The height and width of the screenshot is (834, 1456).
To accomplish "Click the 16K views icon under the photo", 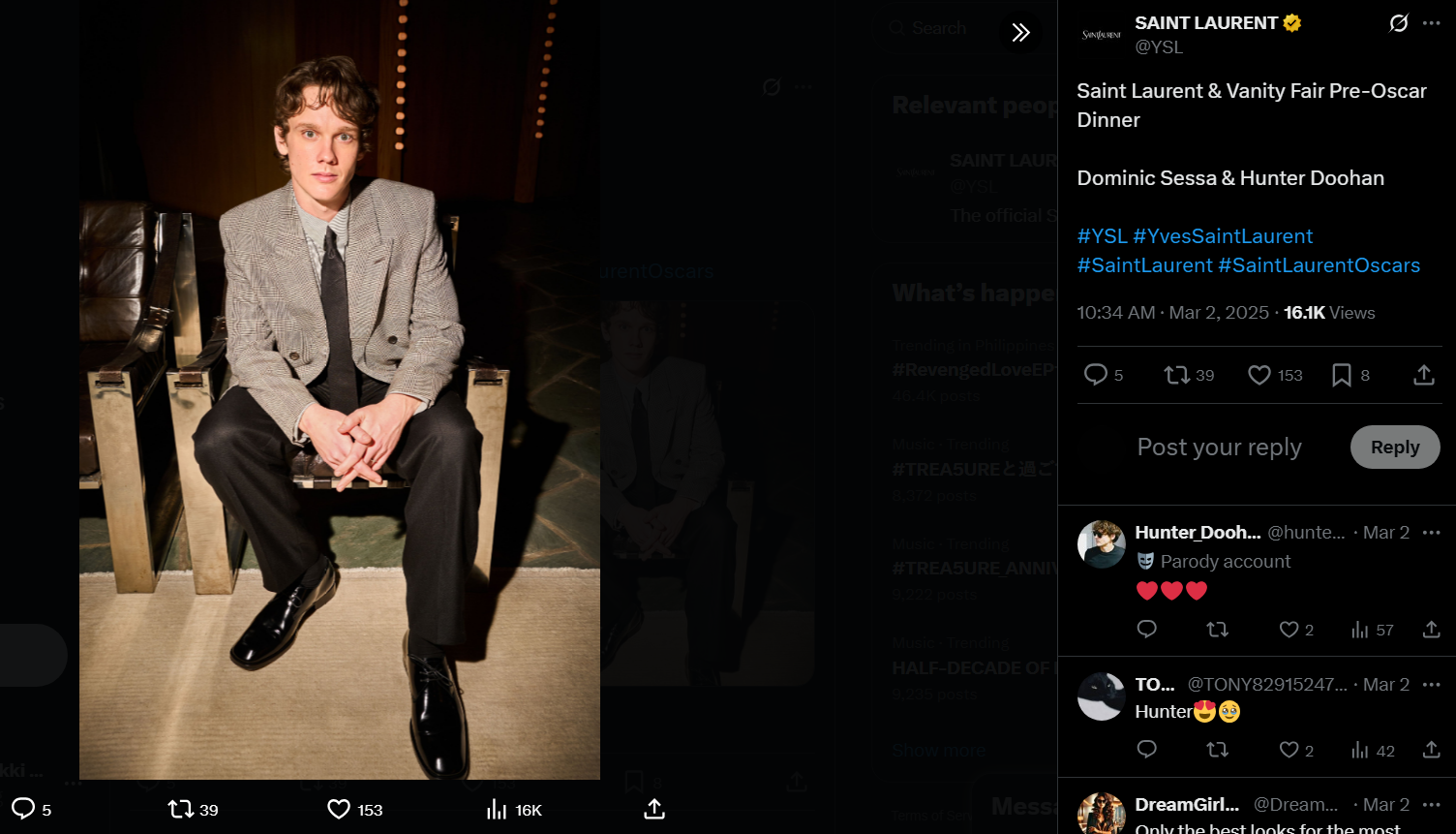I will (x=497, y=809).
